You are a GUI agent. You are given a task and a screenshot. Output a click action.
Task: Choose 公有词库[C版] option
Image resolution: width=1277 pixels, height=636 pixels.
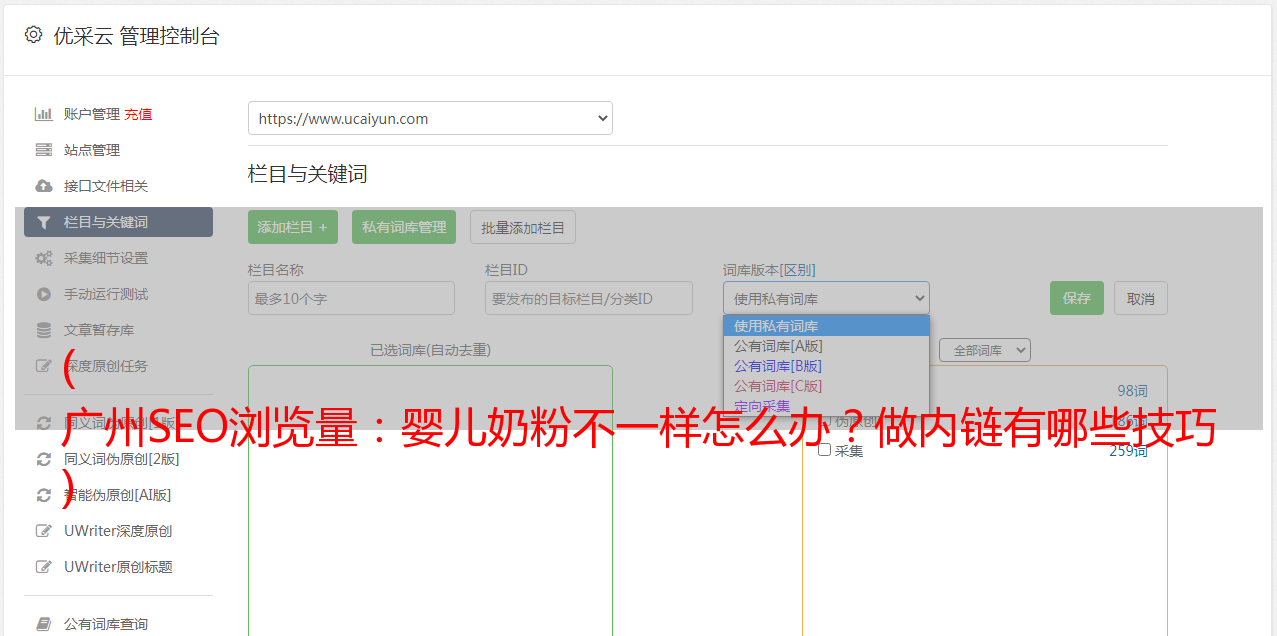coord(826,386)
